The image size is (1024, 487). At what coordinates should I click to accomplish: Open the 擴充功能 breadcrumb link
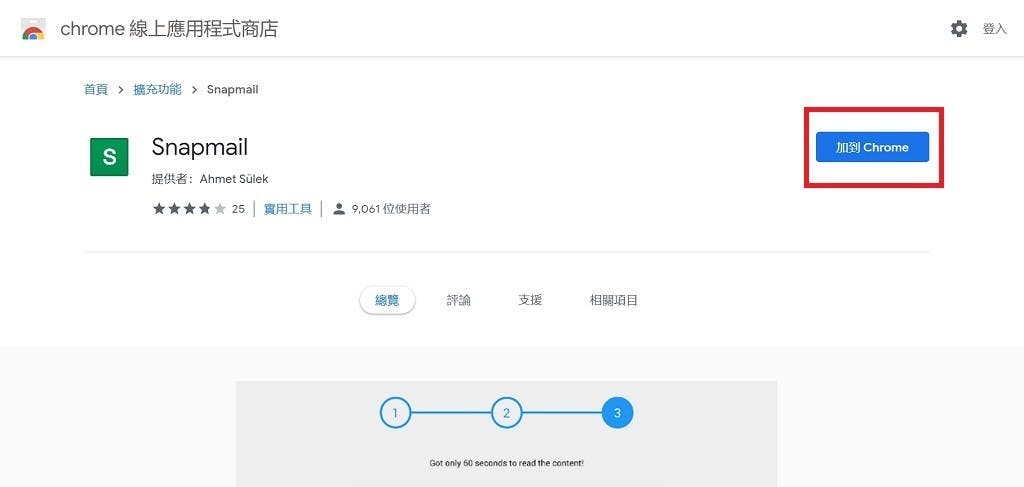tap(157, 89)
